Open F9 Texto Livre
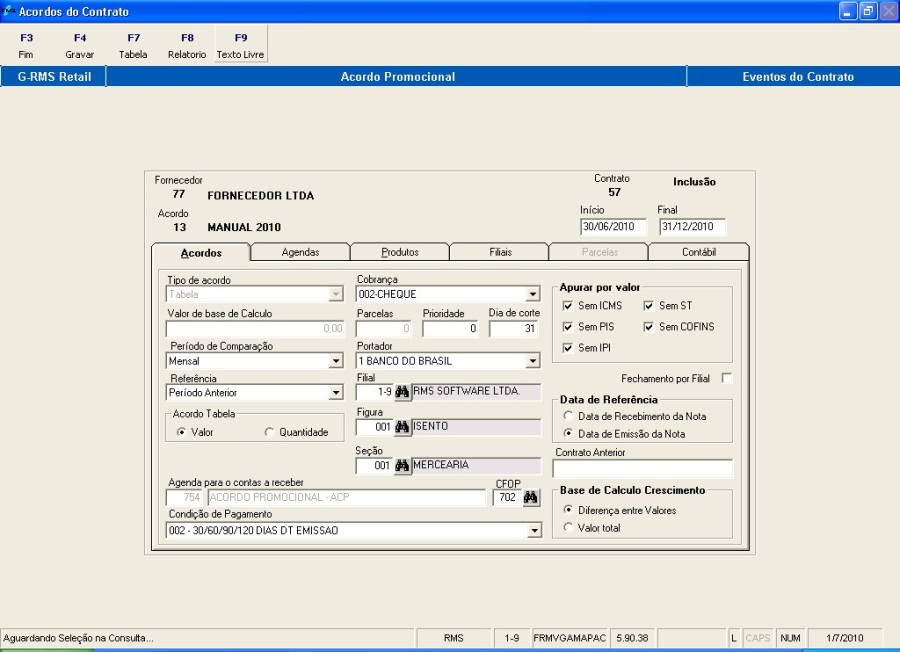 coord(241,45)
